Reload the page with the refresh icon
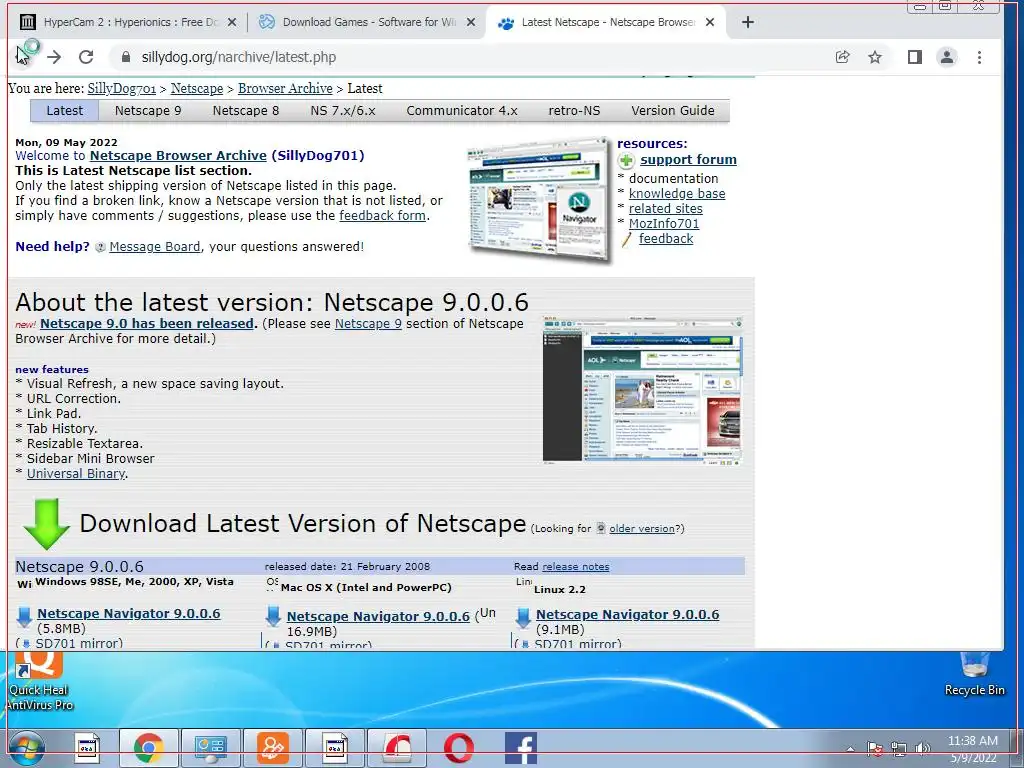 click(86, 57)
